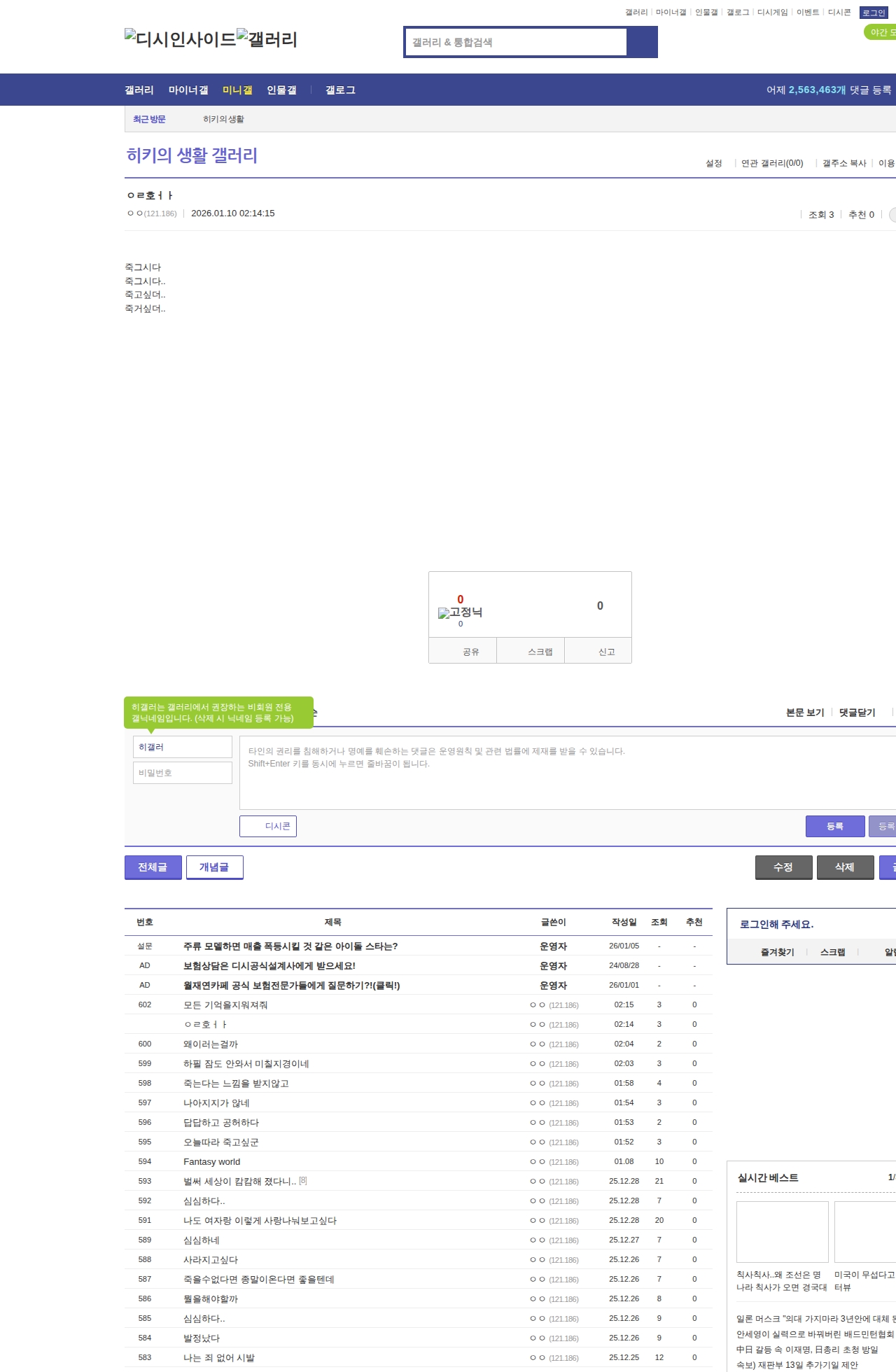Click the 삭제 button
896x1372 pixels.
coord(846,867)
